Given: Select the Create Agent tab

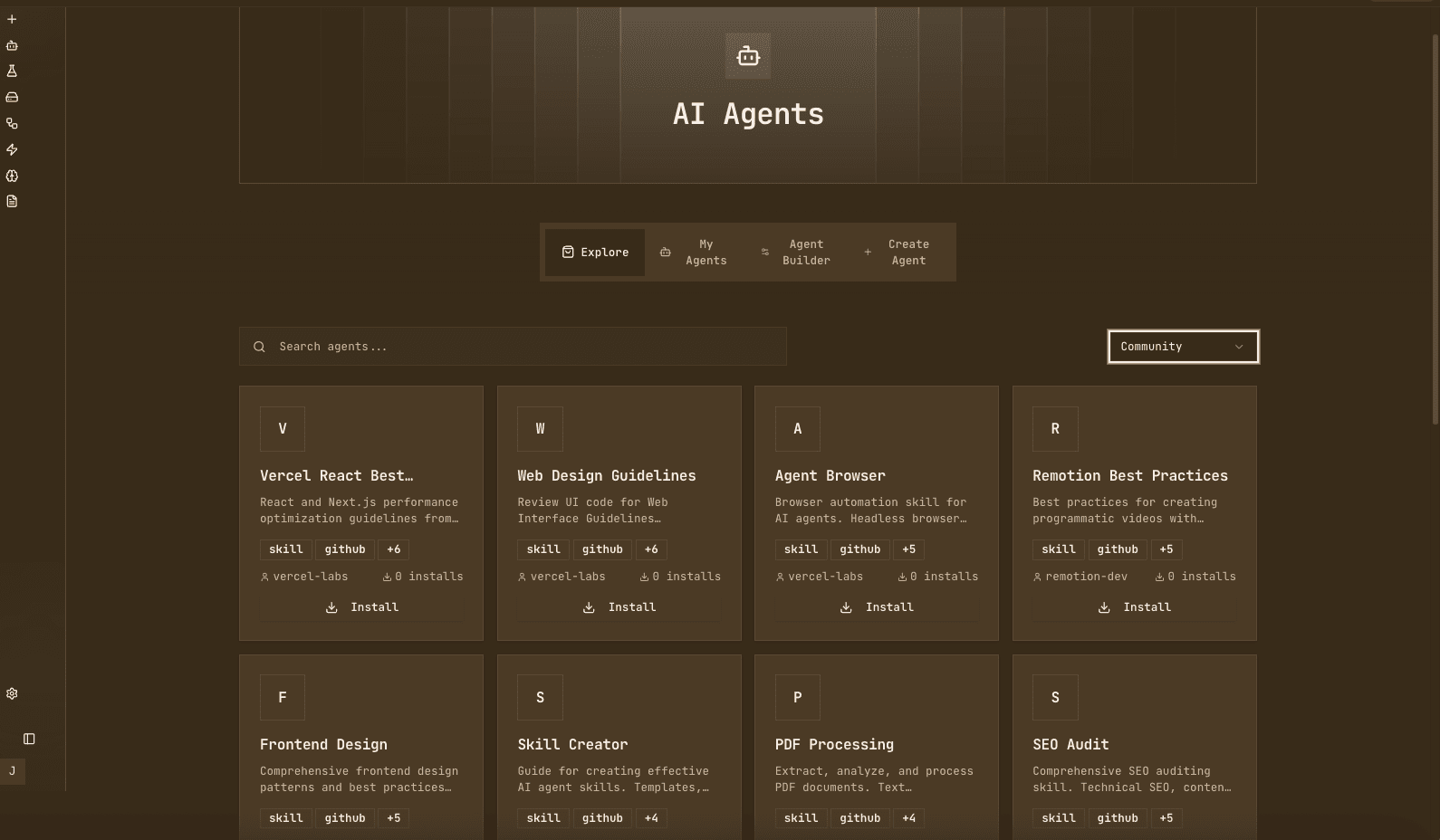Looking at the screenshot, I should click(x=898, y=253).
